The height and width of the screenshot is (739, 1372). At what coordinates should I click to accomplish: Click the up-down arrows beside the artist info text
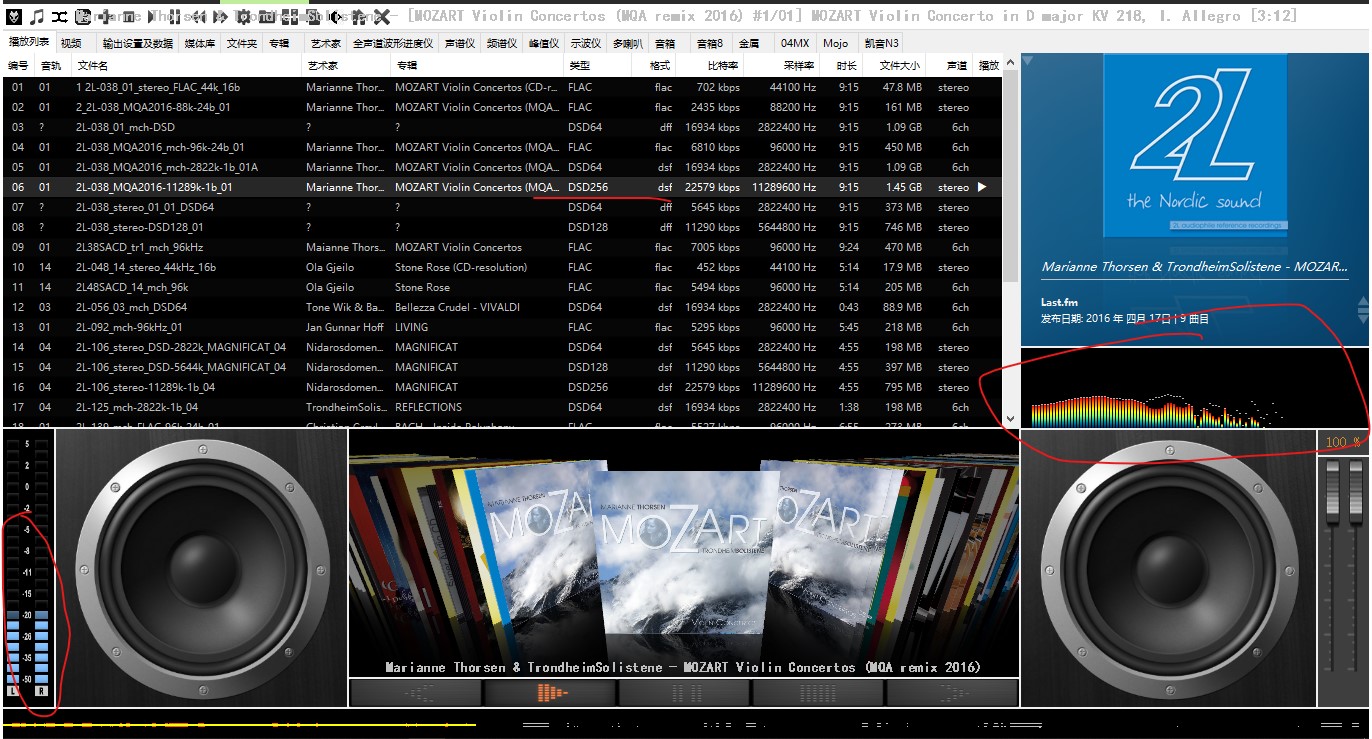[x=1362, y=311]
